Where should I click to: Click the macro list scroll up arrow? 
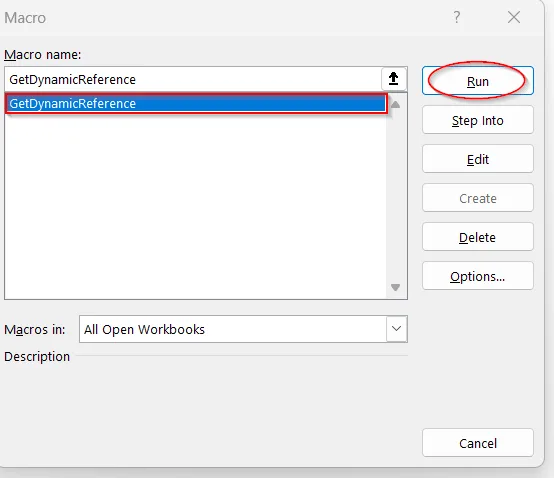click(x=396, y=105)
